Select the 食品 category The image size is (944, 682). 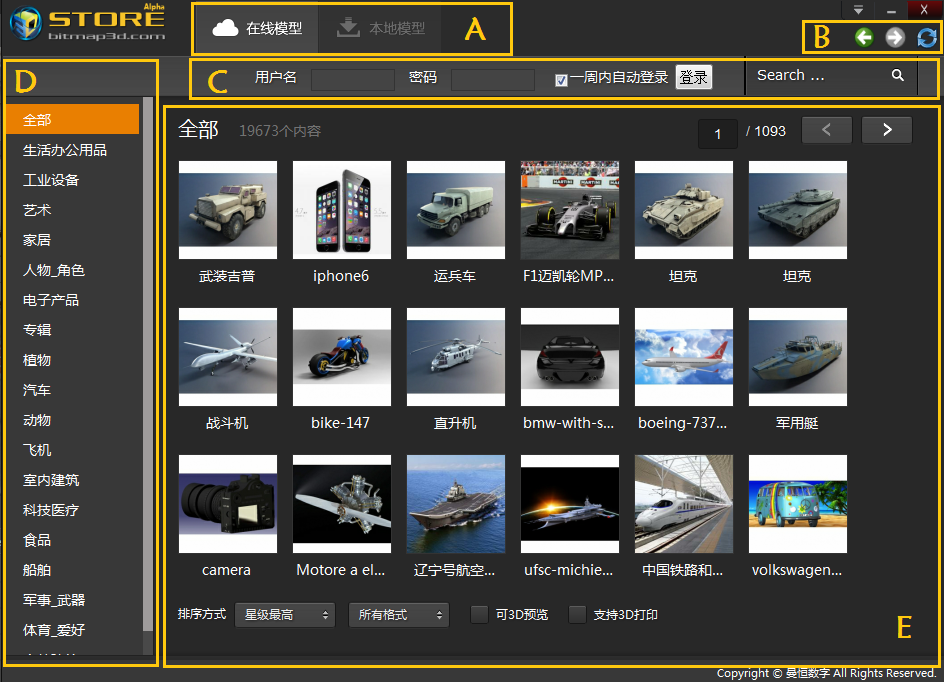[72, 540]
